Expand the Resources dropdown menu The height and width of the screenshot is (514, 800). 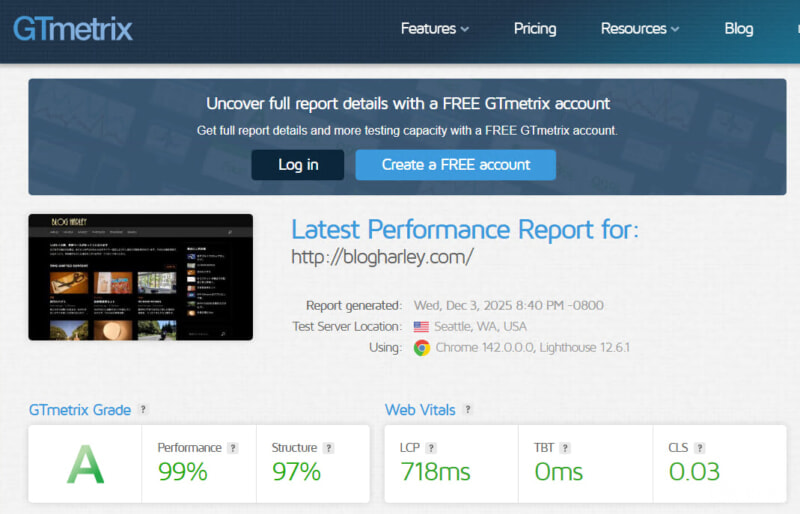[640, 29]
